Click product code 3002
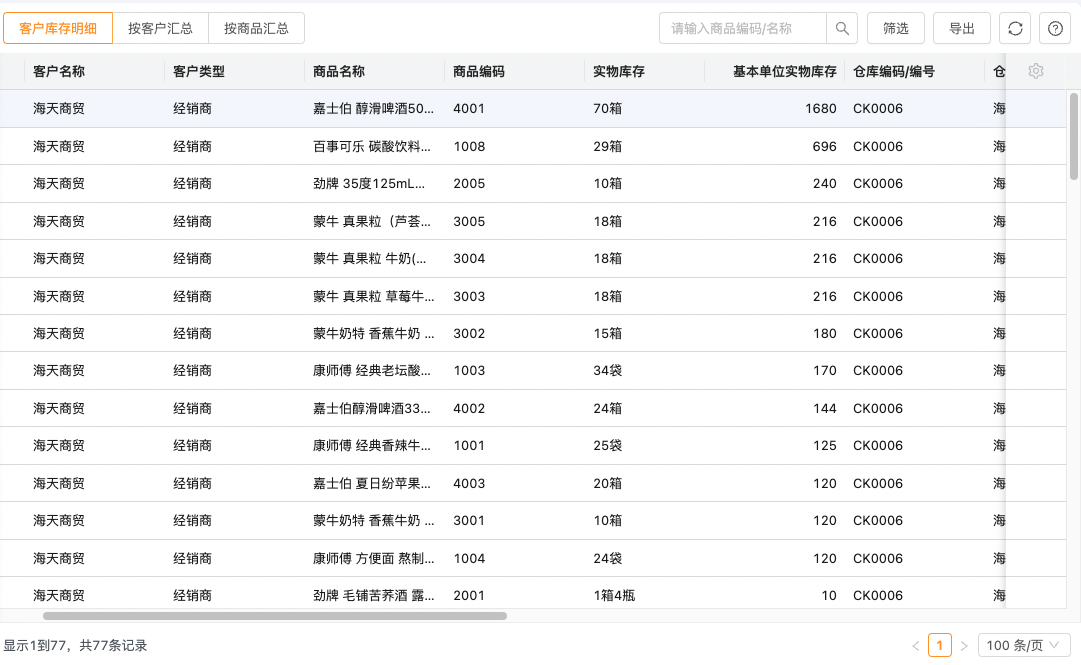The height and width of the screenshot is (665, 1081). (469, 333)
